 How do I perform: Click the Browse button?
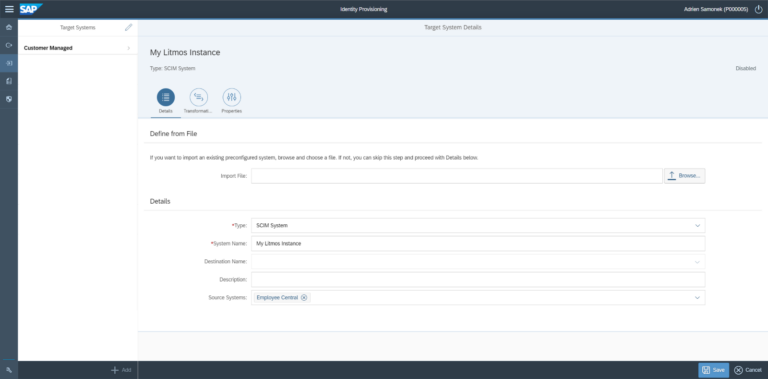685,175
